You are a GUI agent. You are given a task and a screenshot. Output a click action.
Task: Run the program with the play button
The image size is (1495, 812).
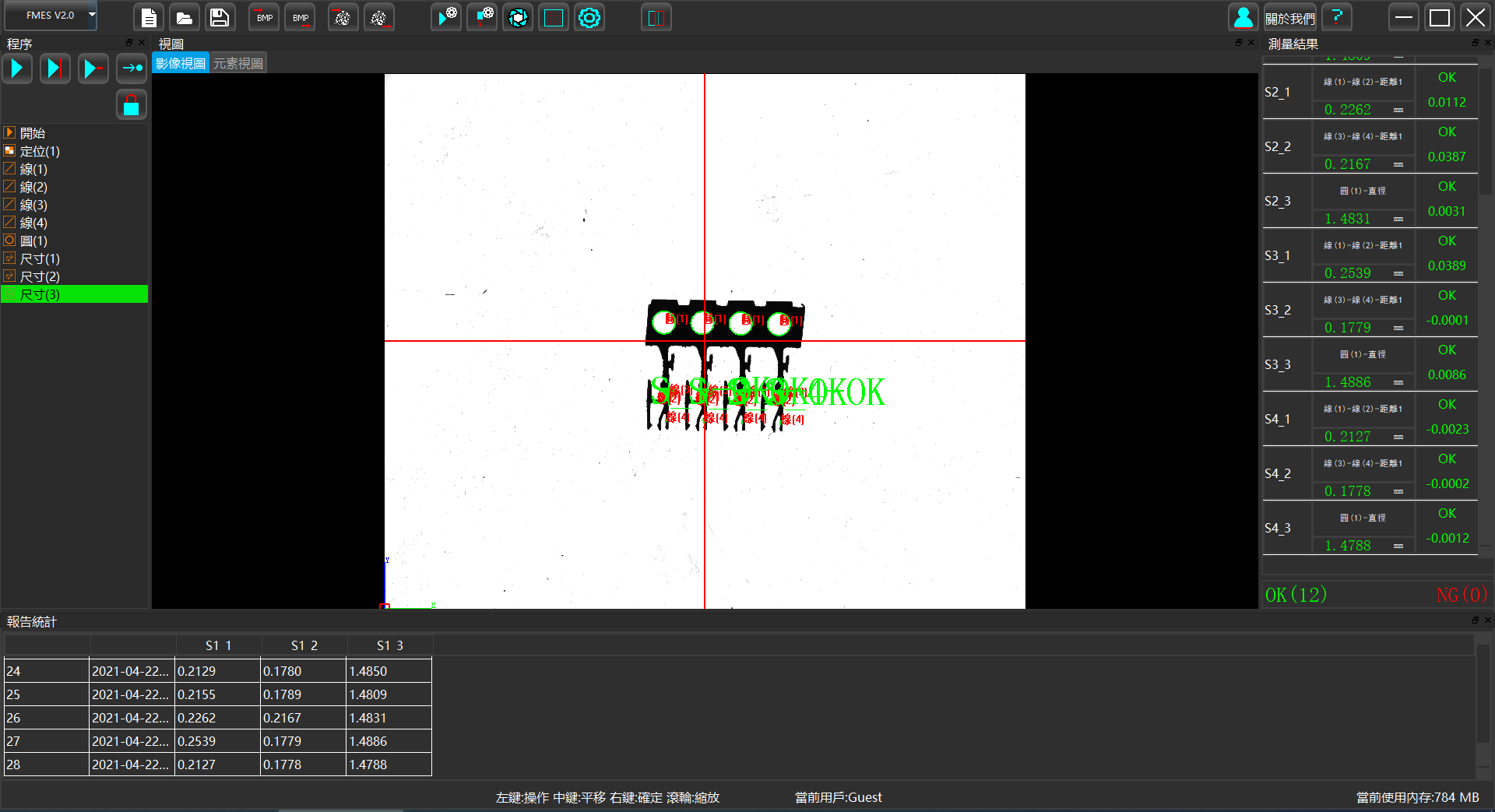pos(17,69)
